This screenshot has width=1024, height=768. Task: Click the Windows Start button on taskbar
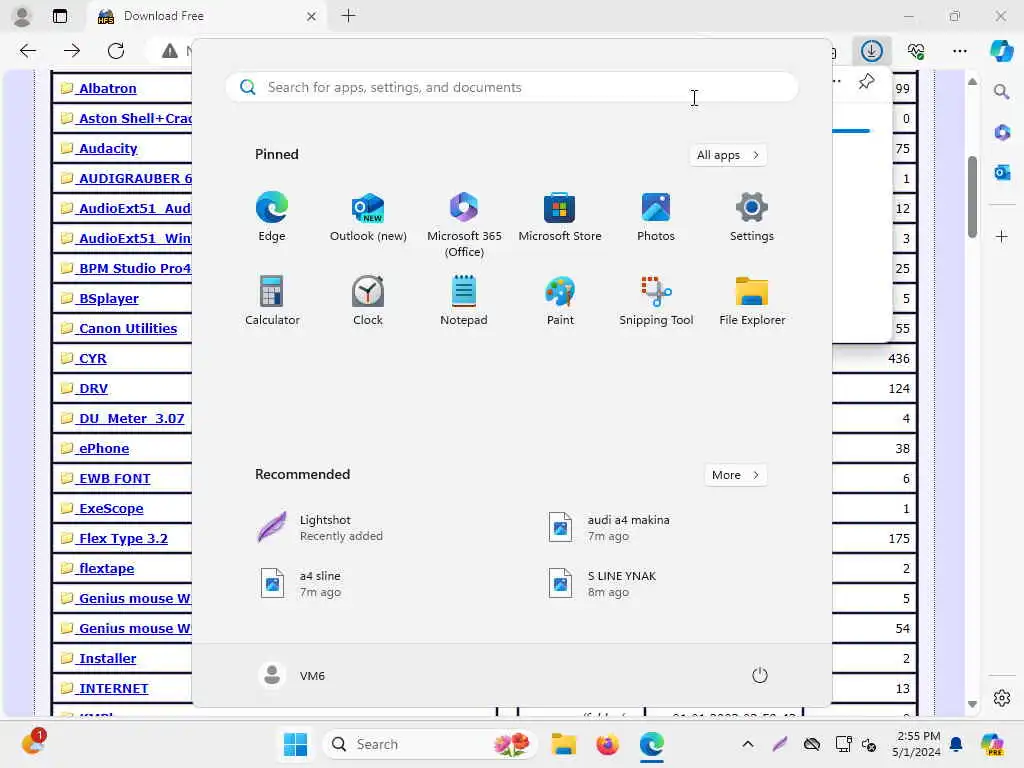[295, 744]
